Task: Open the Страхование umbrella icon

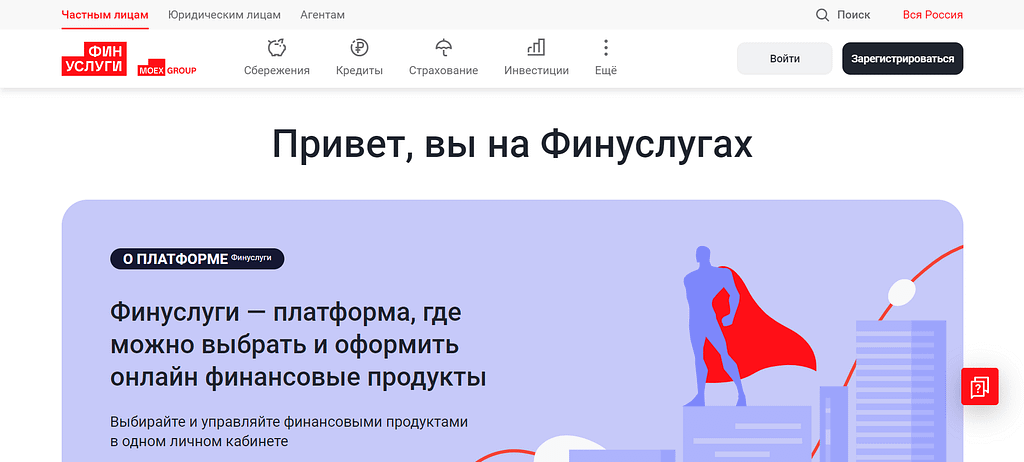Action: pos(443,48)
